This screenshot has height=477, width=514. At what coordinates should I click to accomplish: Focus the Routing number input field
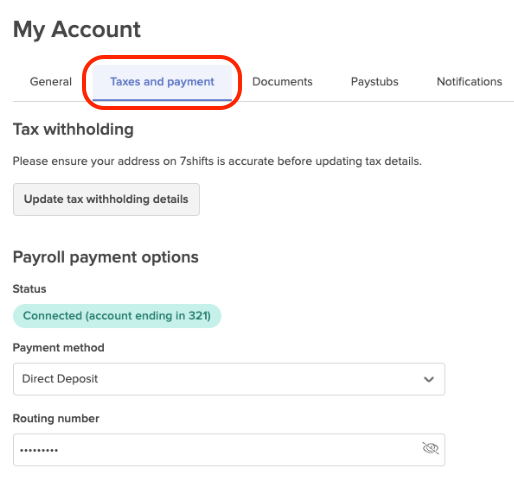(x=229, y=450)
